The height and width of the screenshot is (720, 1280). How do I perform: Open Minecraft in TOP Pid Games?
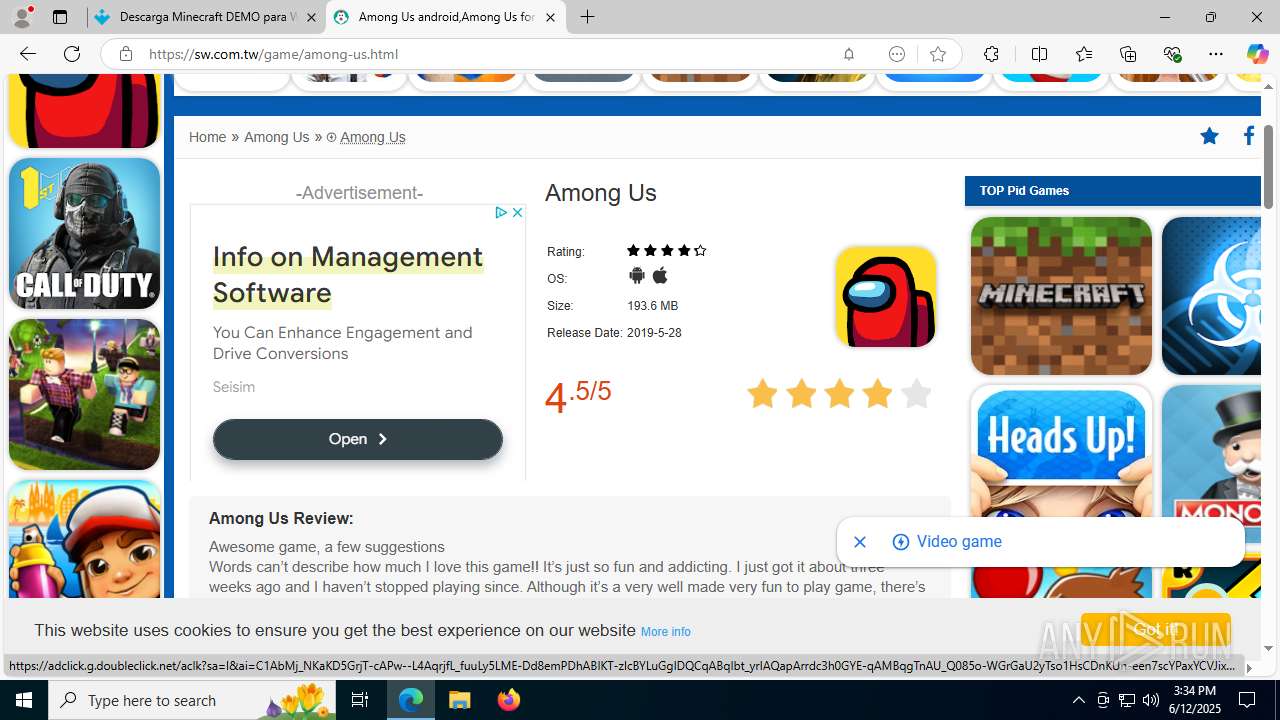point(1061,296)
